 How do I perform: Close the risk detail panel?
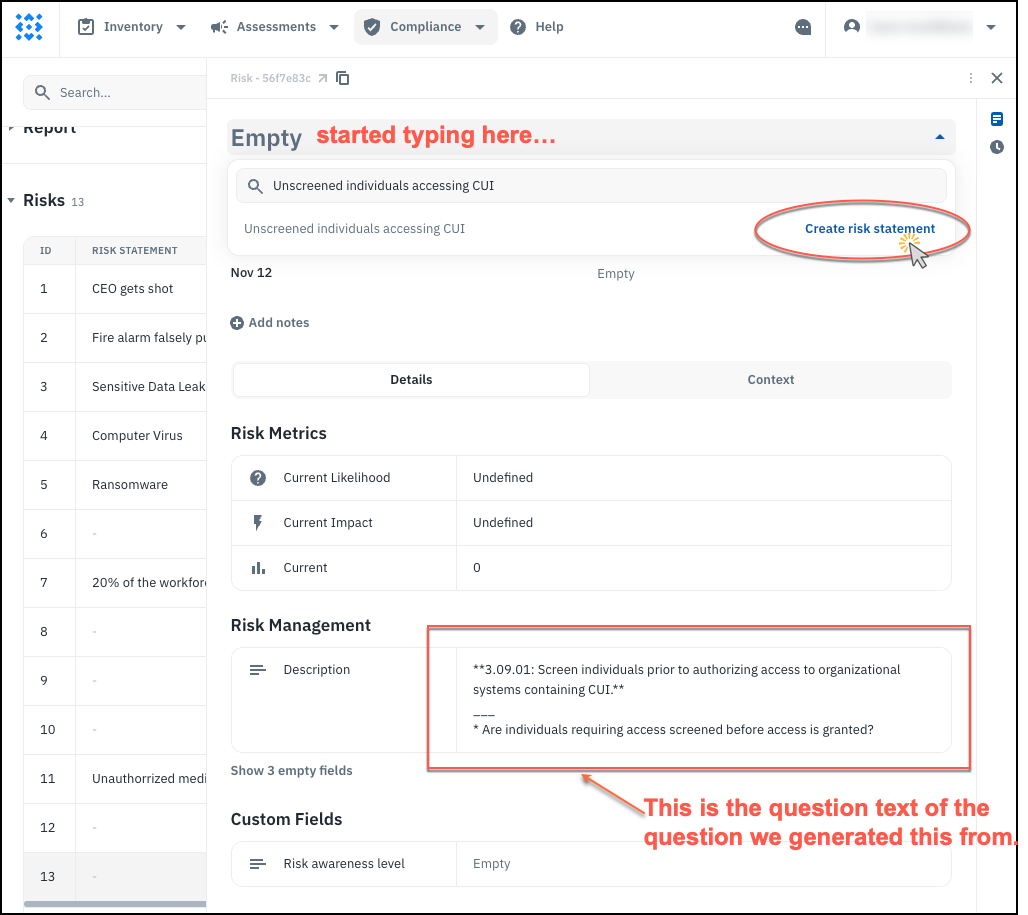(996, 78)
